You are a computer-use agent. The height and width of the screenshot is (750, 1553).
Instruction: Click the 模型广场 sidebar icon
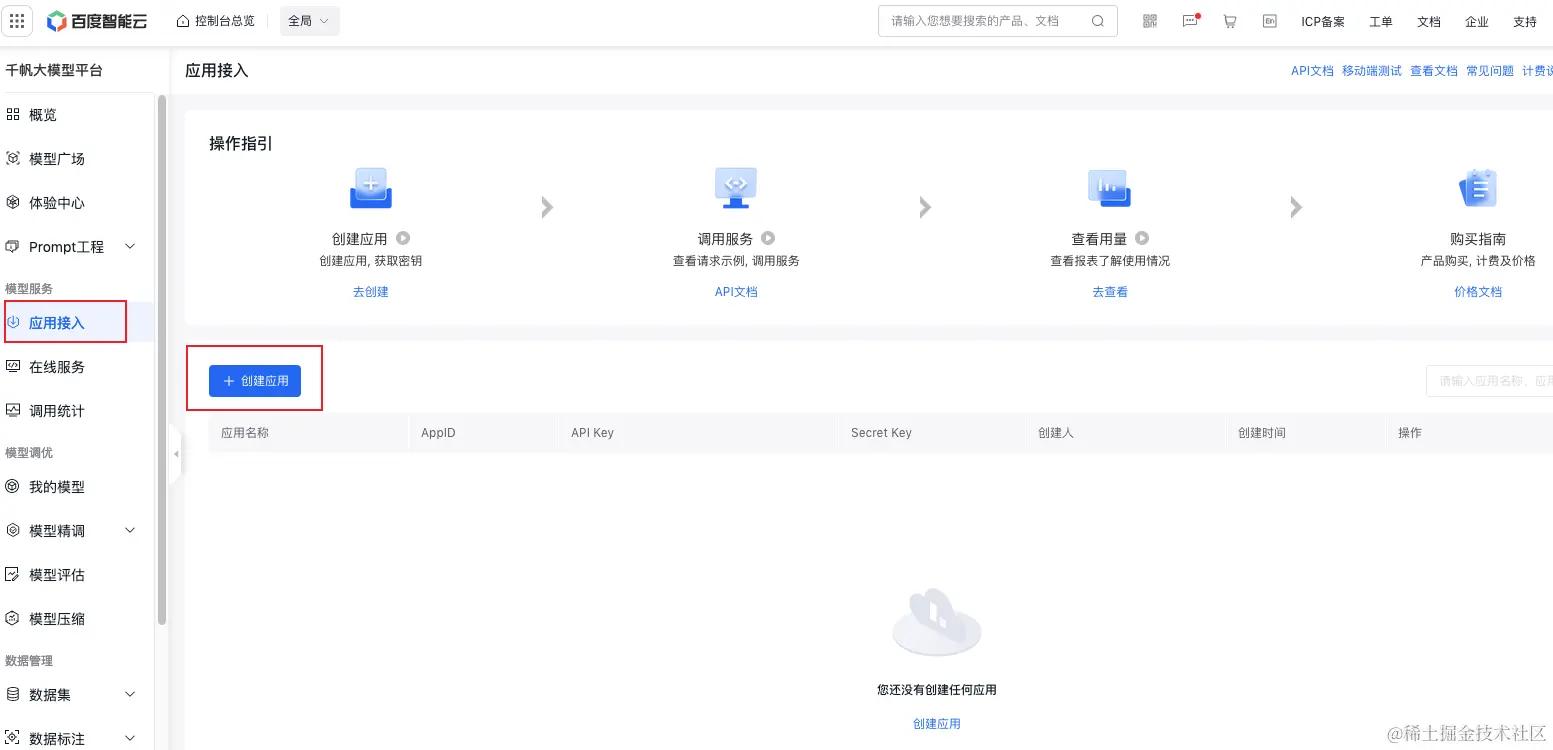point(13,159)
